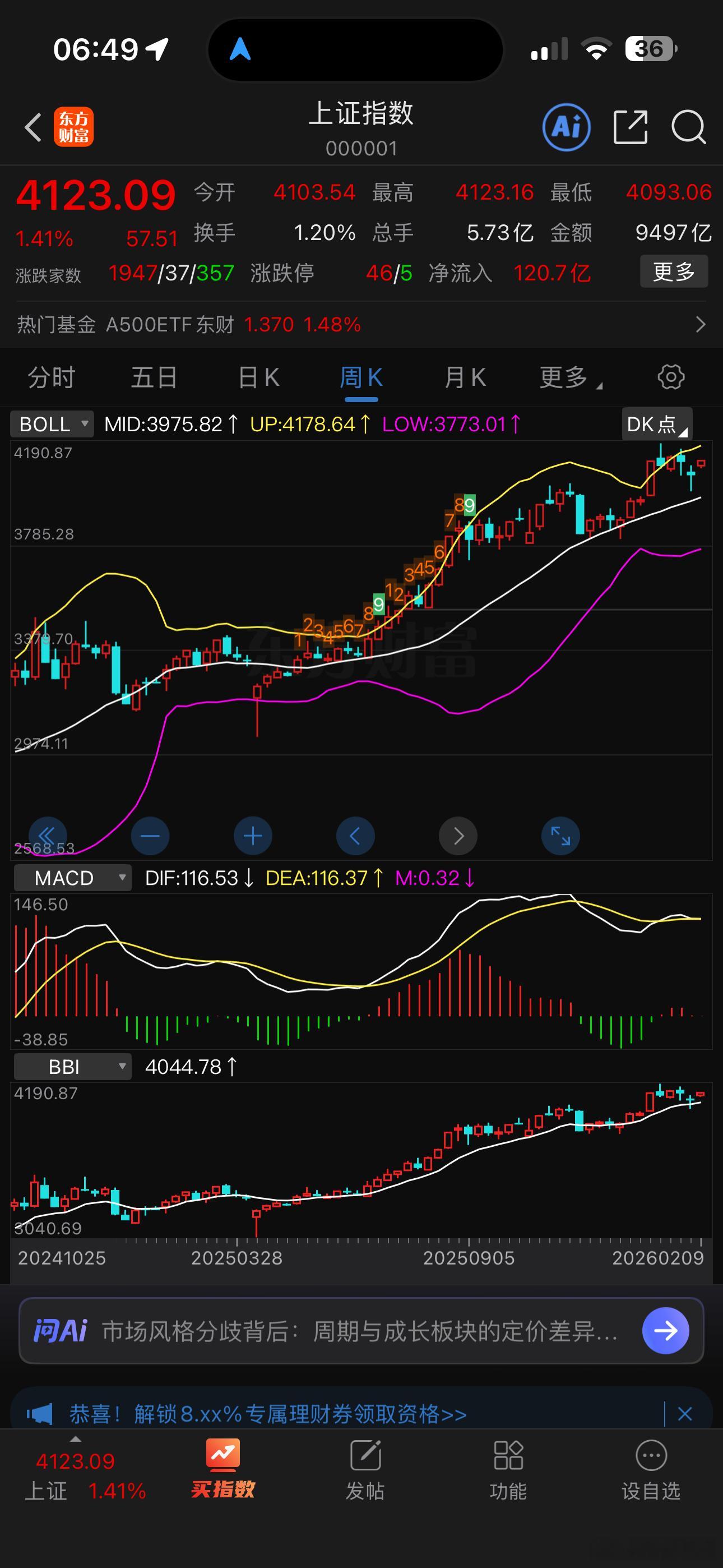Tap the 涨跌家数 value 1947/37/357
Viewport: 723px width, 1568px height.
[171, 273]
